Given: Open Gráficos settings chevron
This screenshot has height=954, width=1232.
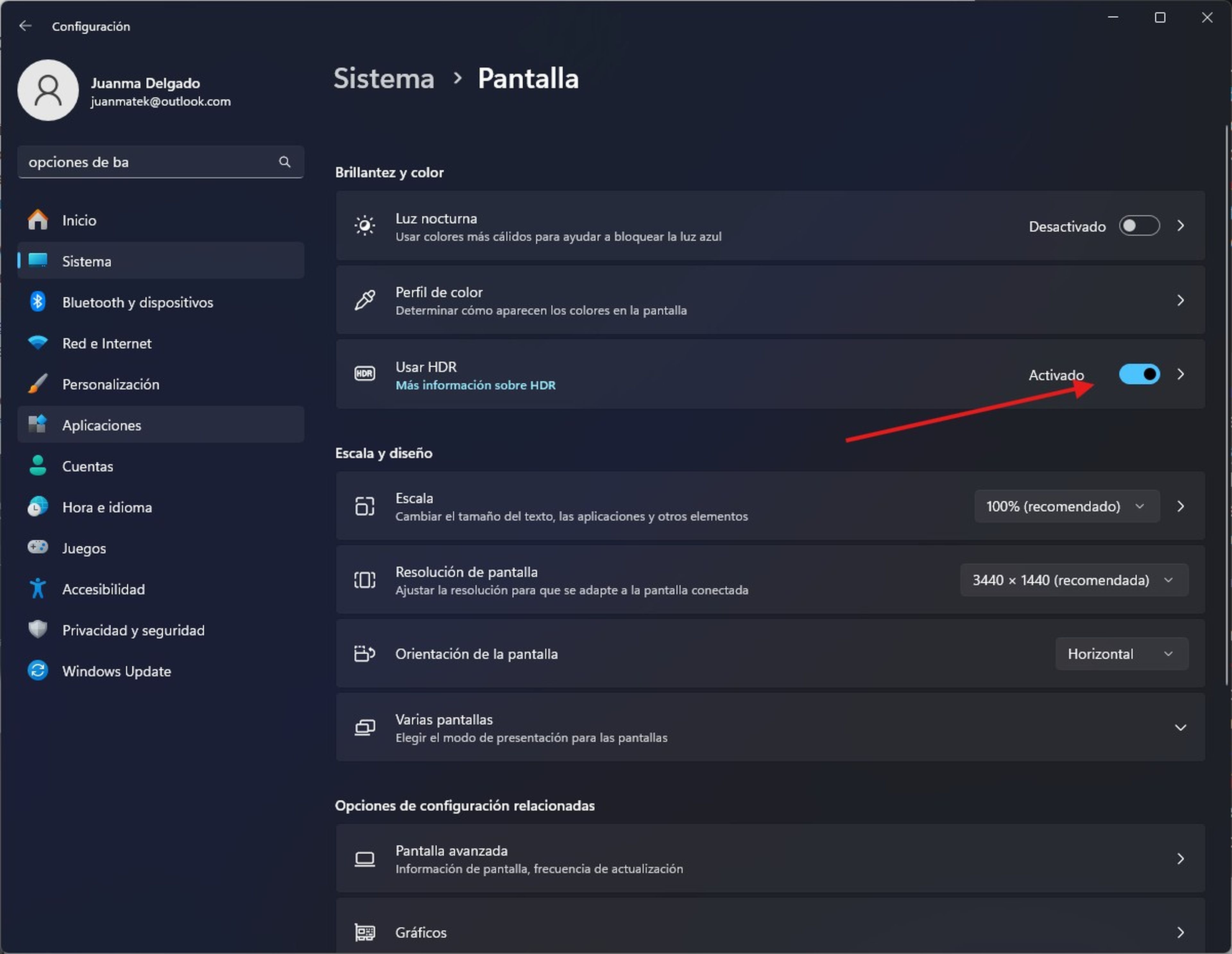Looking at the screenshot, I should tap(1180, 933).
